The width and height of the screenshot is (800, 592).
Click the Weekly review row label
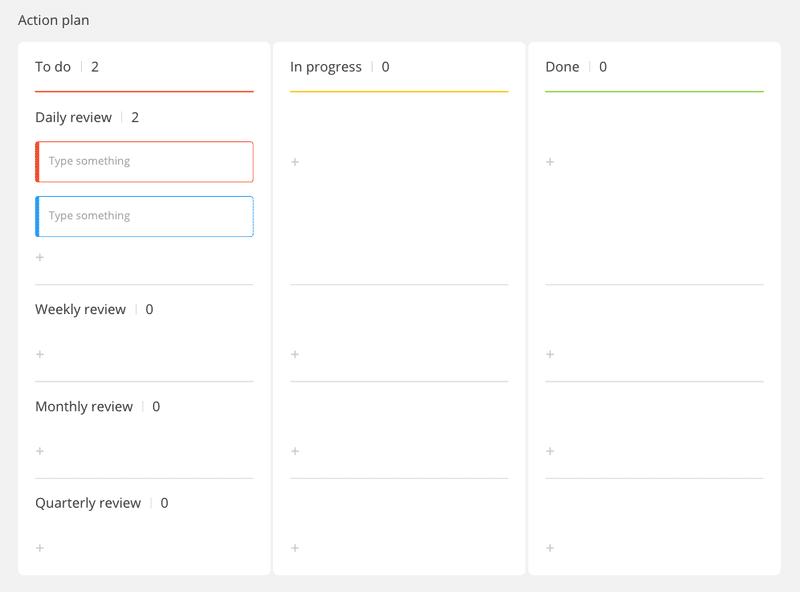click(80, 310)
